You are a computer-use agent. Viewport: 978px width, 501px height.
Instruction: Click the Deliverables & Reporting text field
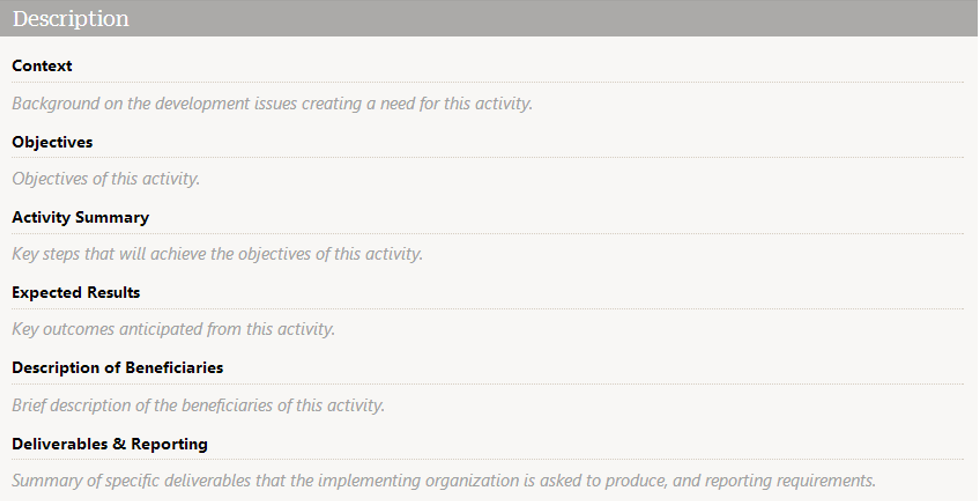pyautogui.click(x=443, y=480)
